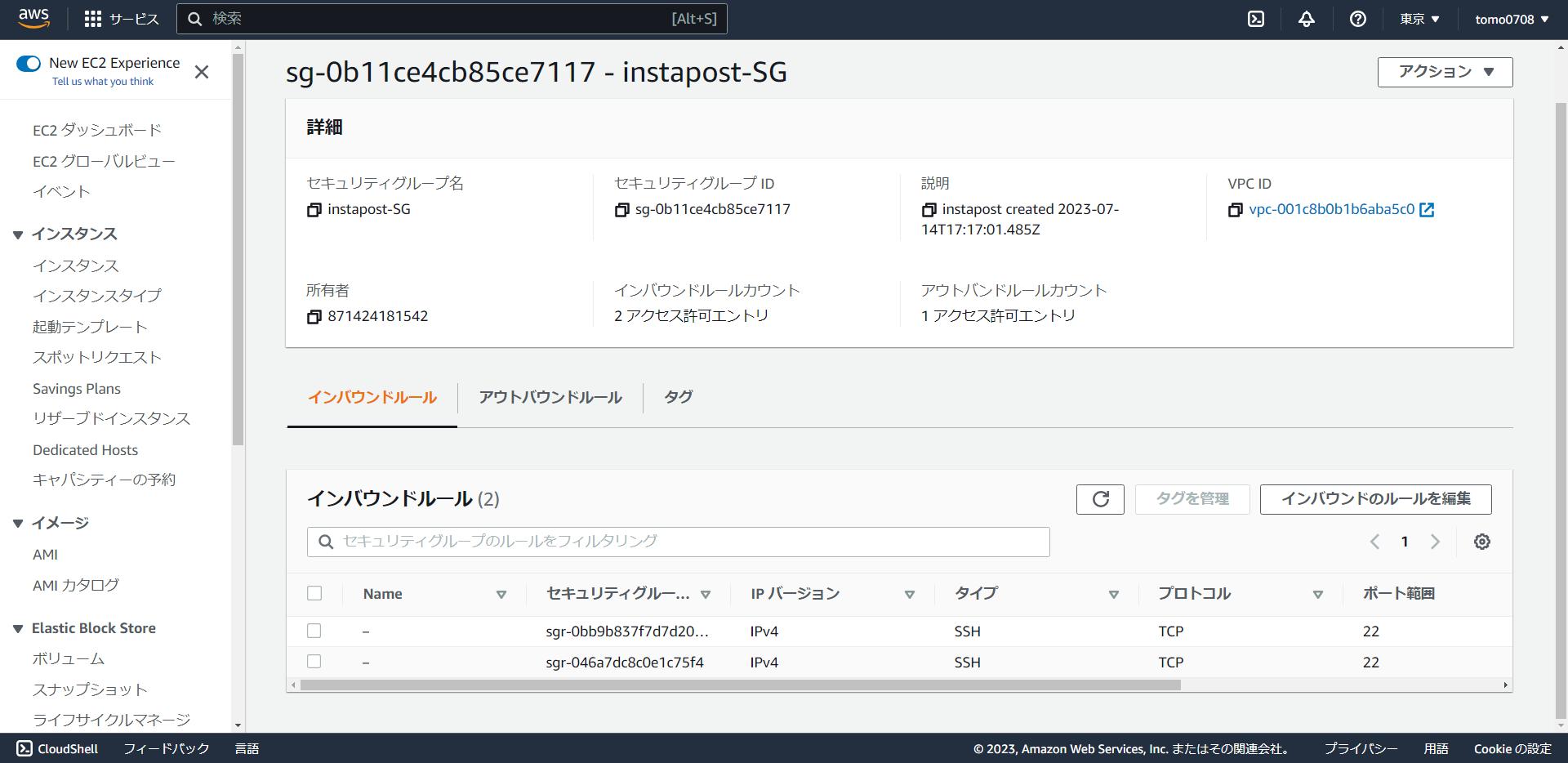Image resolution: width=1568 pixels, height=763 pixels.
Task: Toggle off New EC2 Experience
Action: pos(29,62)
